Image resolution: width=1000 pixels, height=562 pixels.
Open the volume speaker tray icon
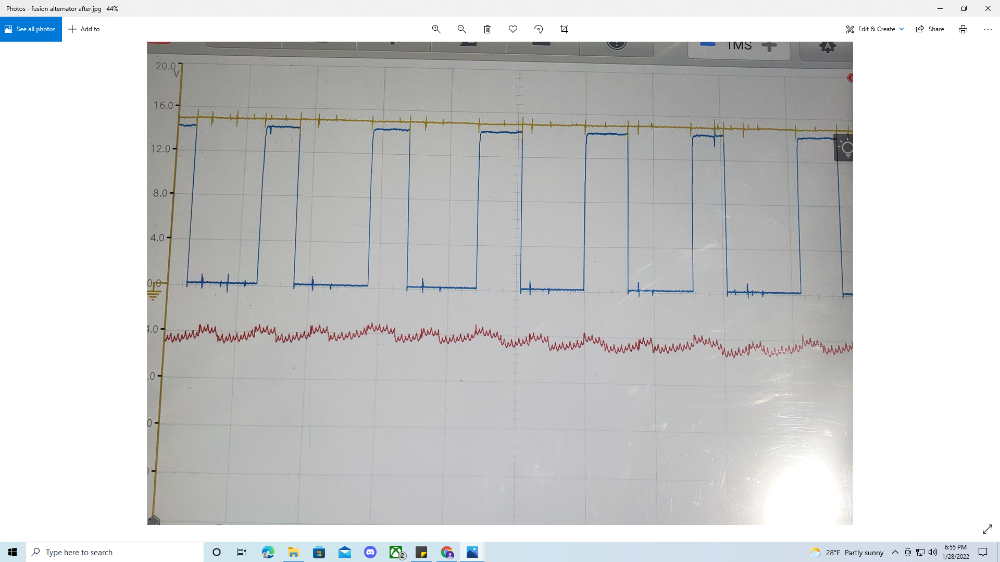tap(932, 552)
